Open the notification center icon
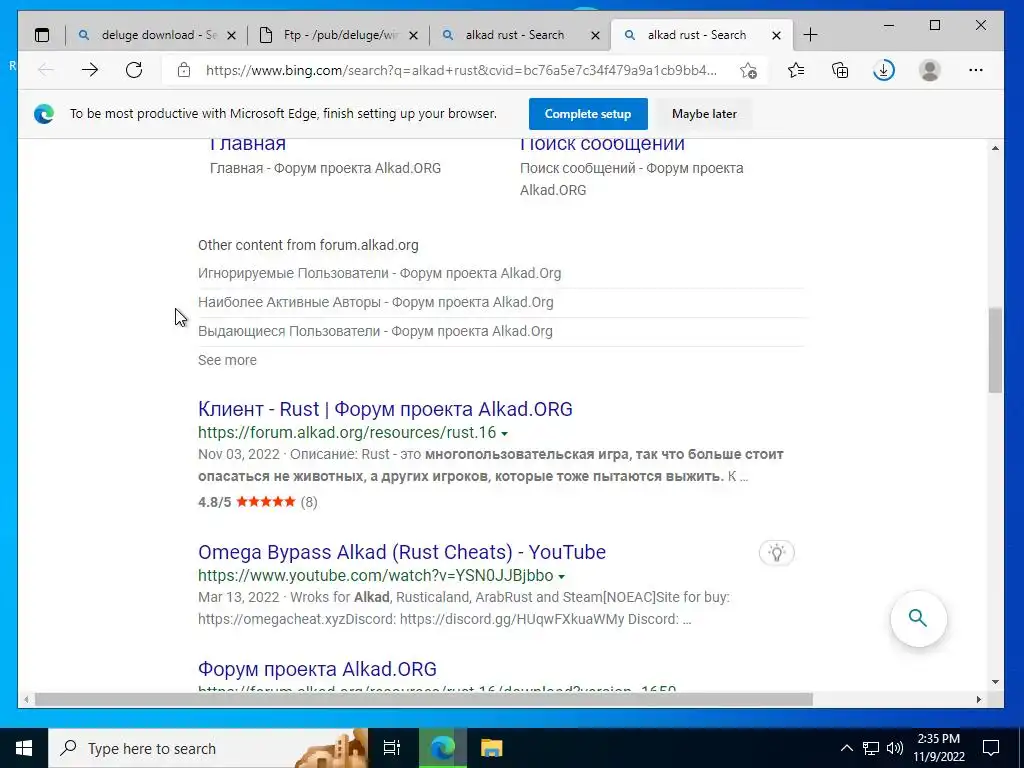This screenshot has width=1024, height=768. coord(991,748)
